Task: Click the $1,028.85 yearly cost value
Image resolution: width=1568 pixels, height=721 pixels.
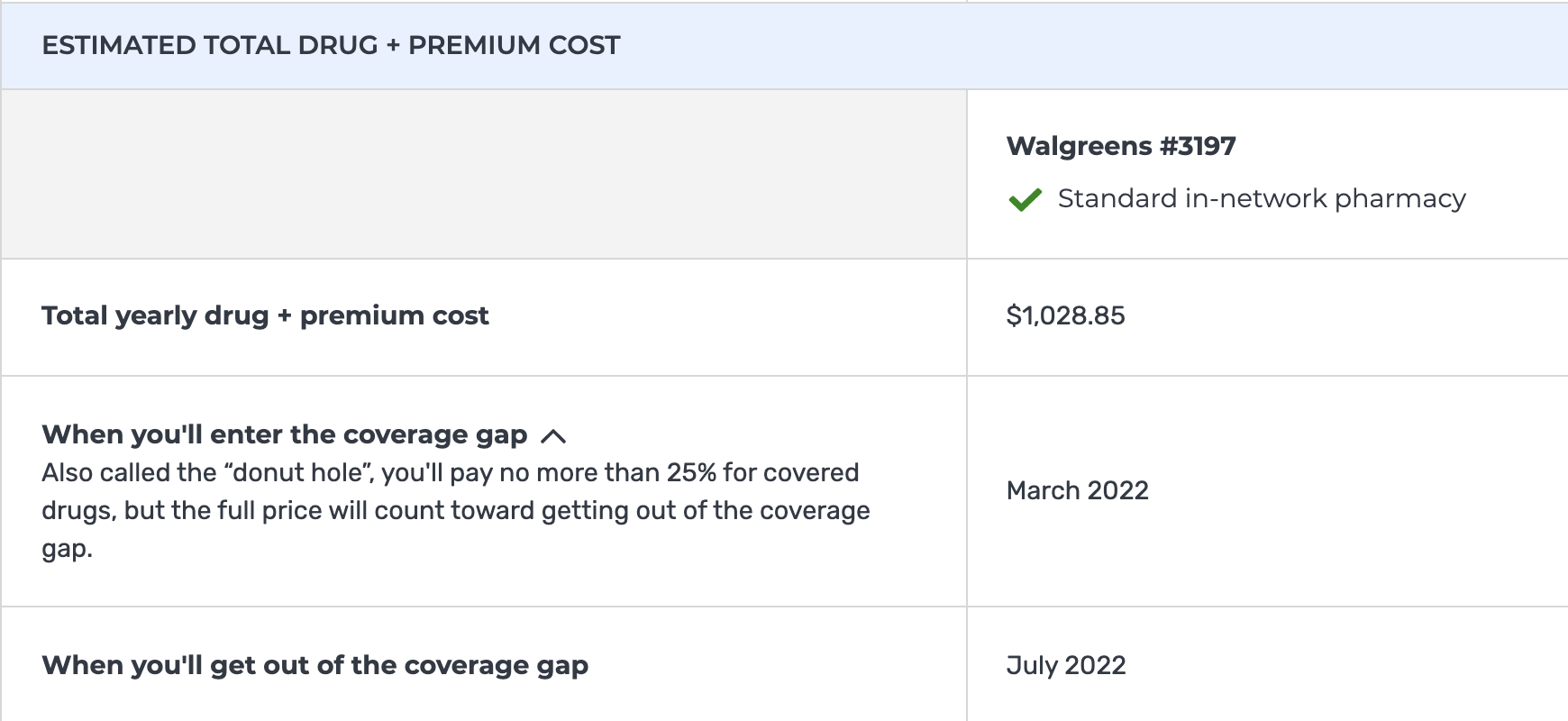Action: pyautogui.click(x=1065, y=315)
